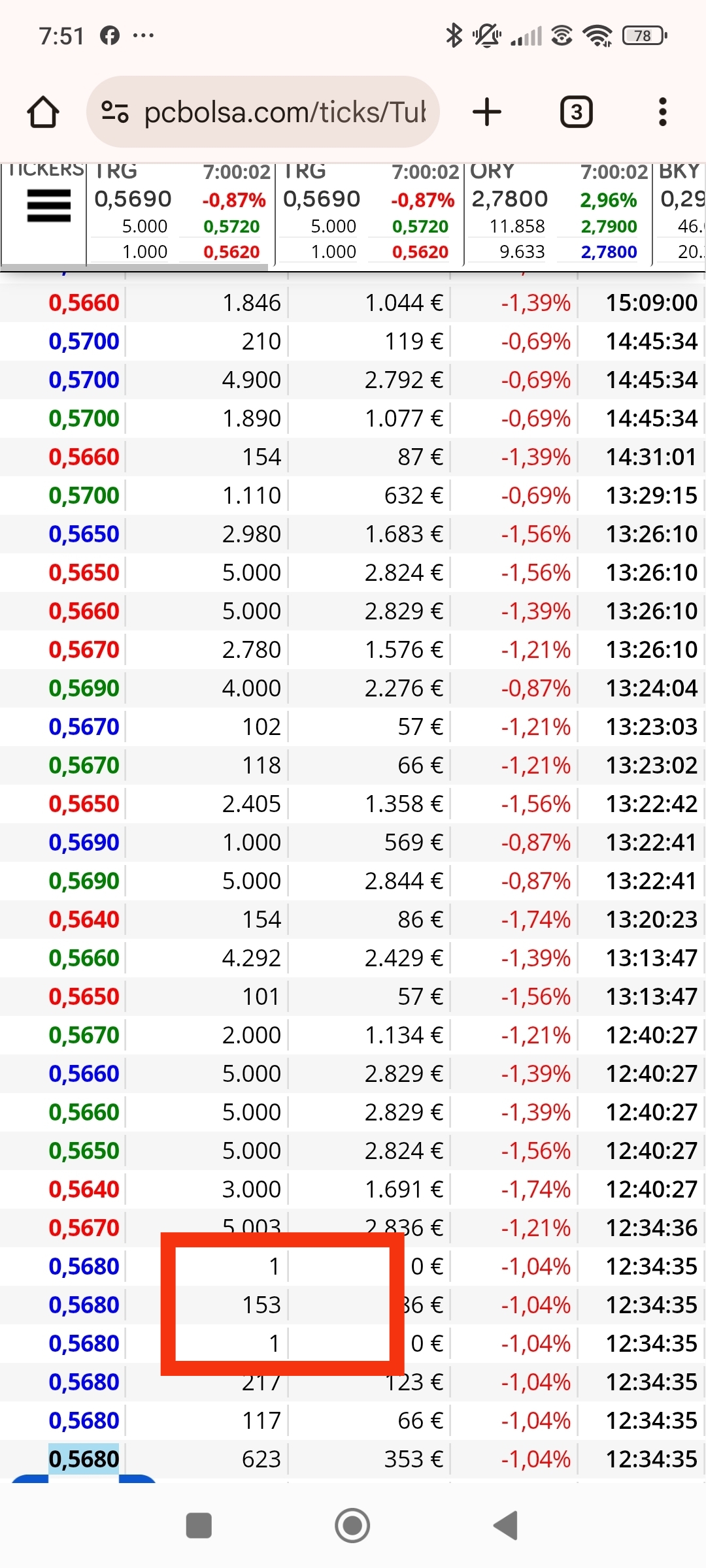Select the 4.292 volume trade row
Image resolution: width=706 pixels, height=1568 pixels.
point(353,958)
